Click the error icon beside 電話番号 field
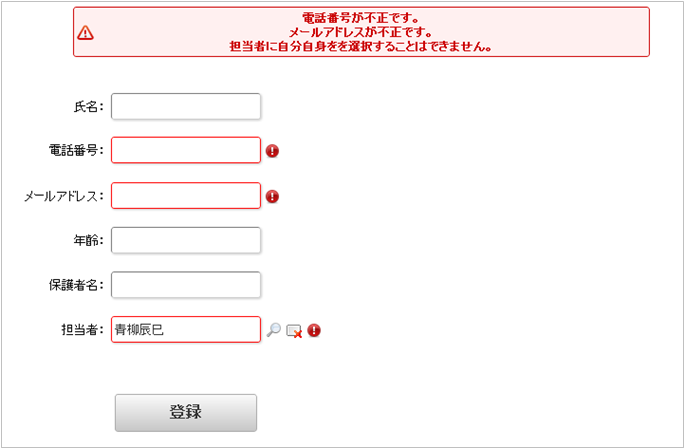This screenshot has width=684, height=448. [272, 151]
